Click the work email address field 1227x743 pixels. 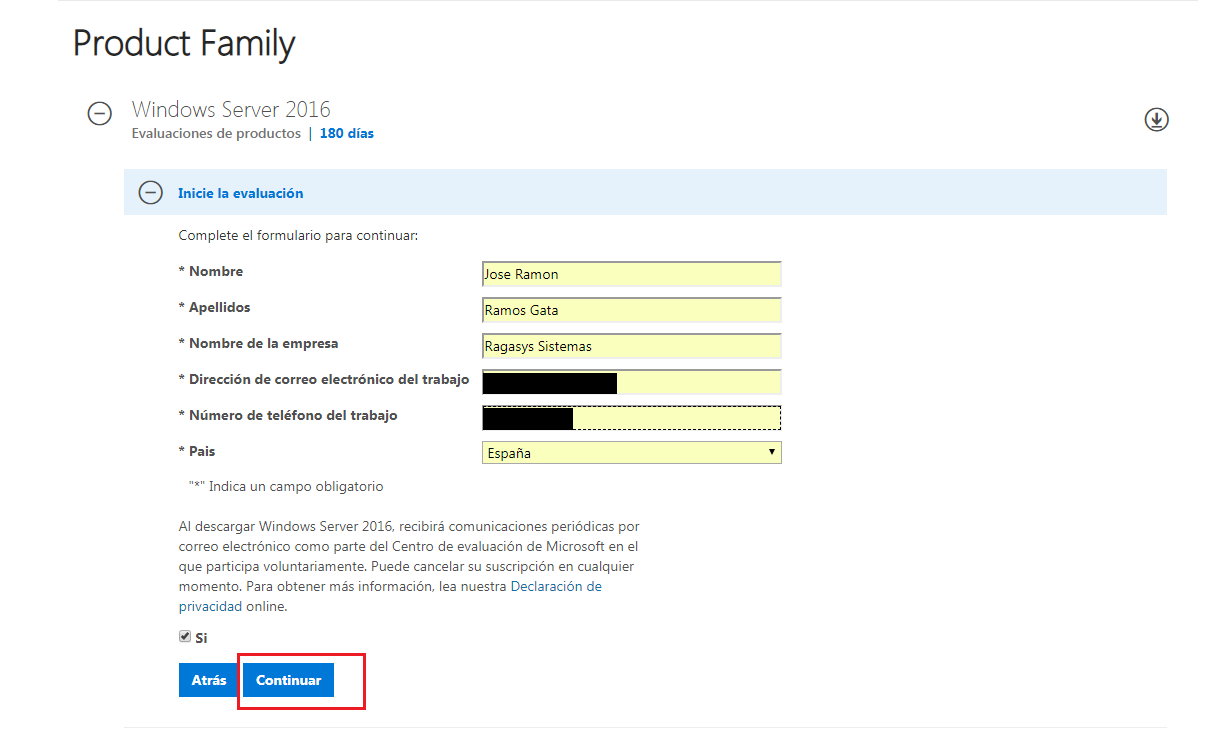coord(631,382)
